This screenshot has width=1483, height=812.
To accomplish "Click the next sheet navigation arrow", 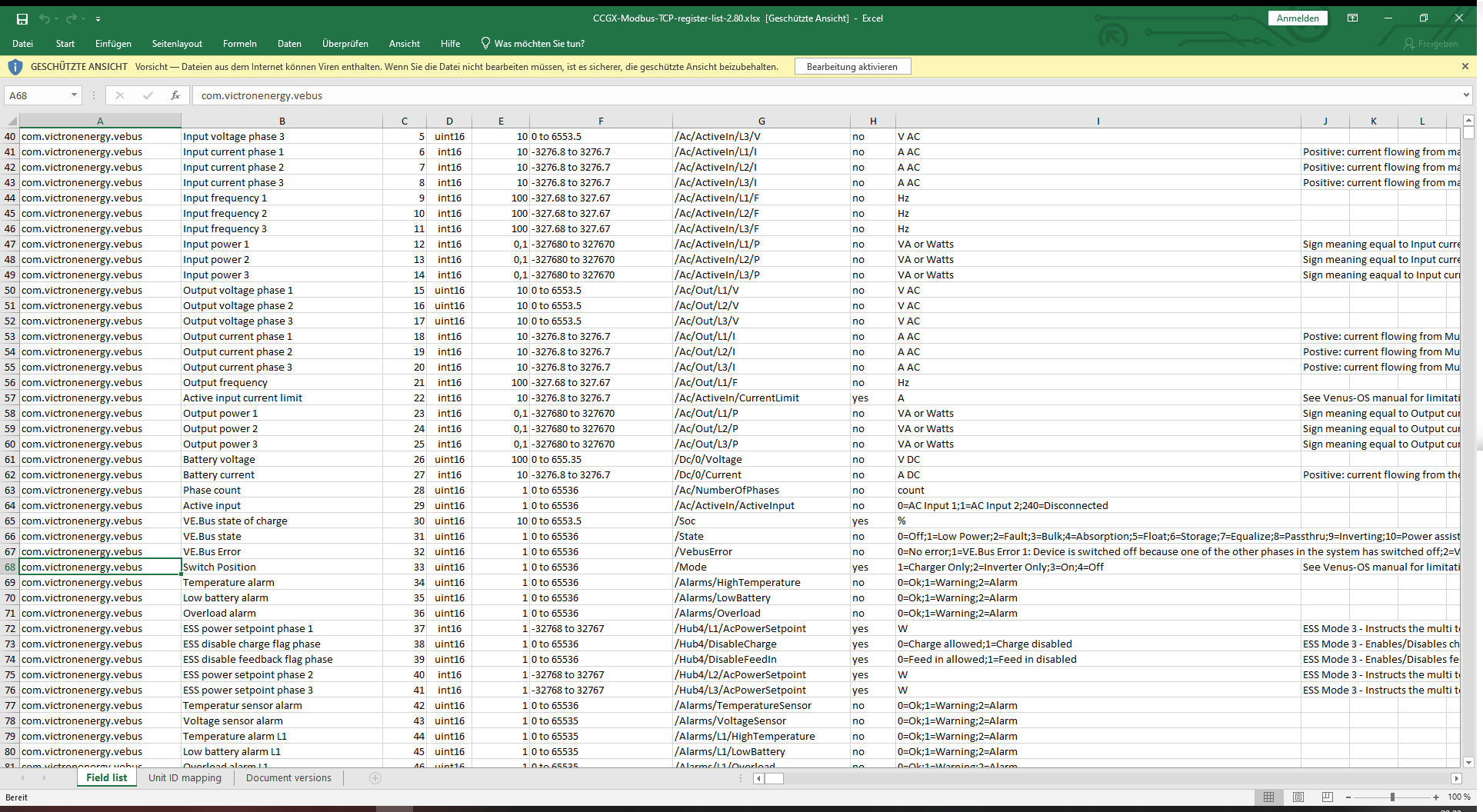I will coord(44,778).
